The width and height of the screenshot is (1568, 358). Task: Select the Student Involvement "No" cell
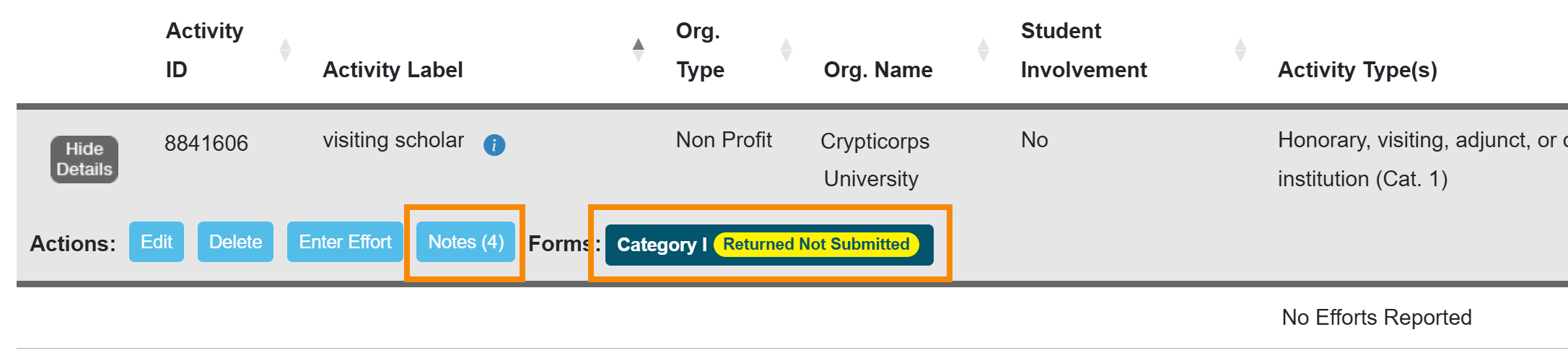click(x=1034, y=140)
